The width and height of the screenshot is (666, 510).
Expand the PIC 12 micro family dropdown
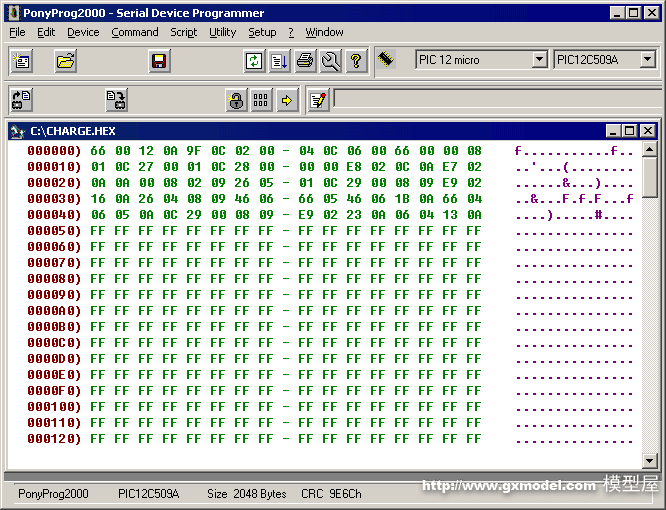(539, 60)
